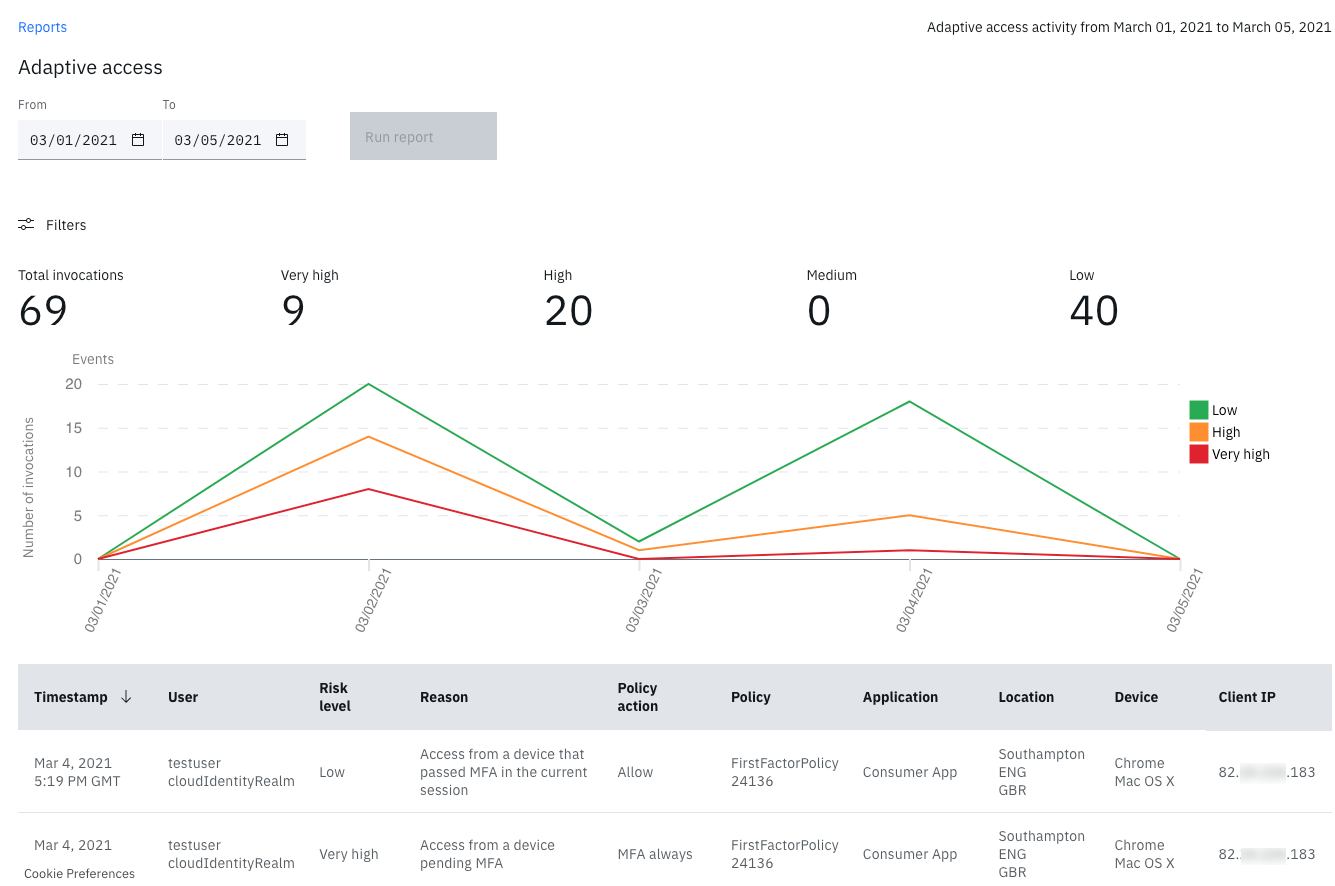Click the green line point at 03/04/2021

click(910, 401)
